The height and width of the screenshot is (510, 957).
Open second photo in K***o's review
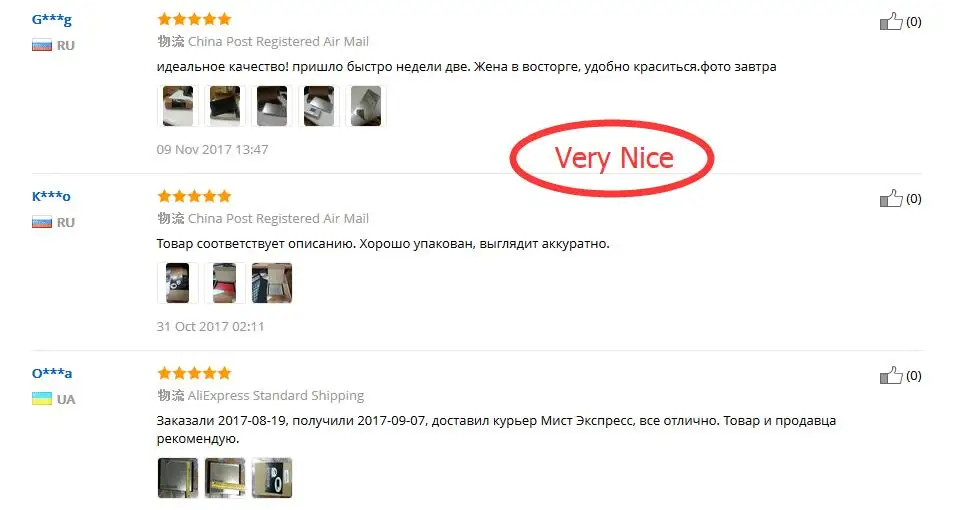tap(225, 282)
